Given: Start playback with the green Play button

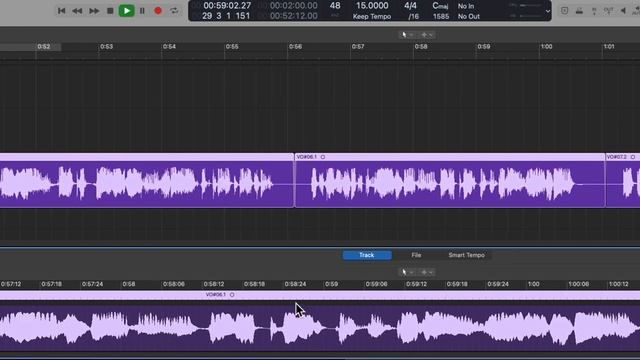Looking at the screenshot, I should pos(127,11).
